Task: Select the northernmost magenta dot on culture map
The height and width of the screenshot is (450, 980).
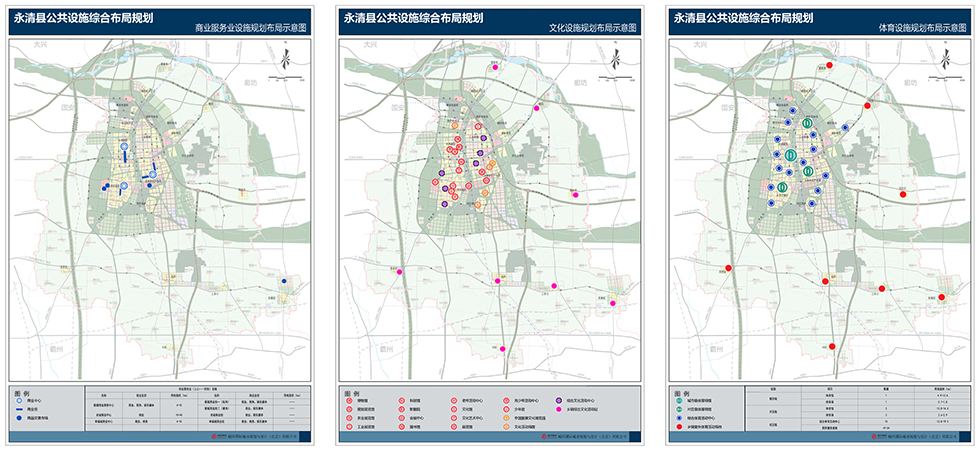Action: pos(494,66)
